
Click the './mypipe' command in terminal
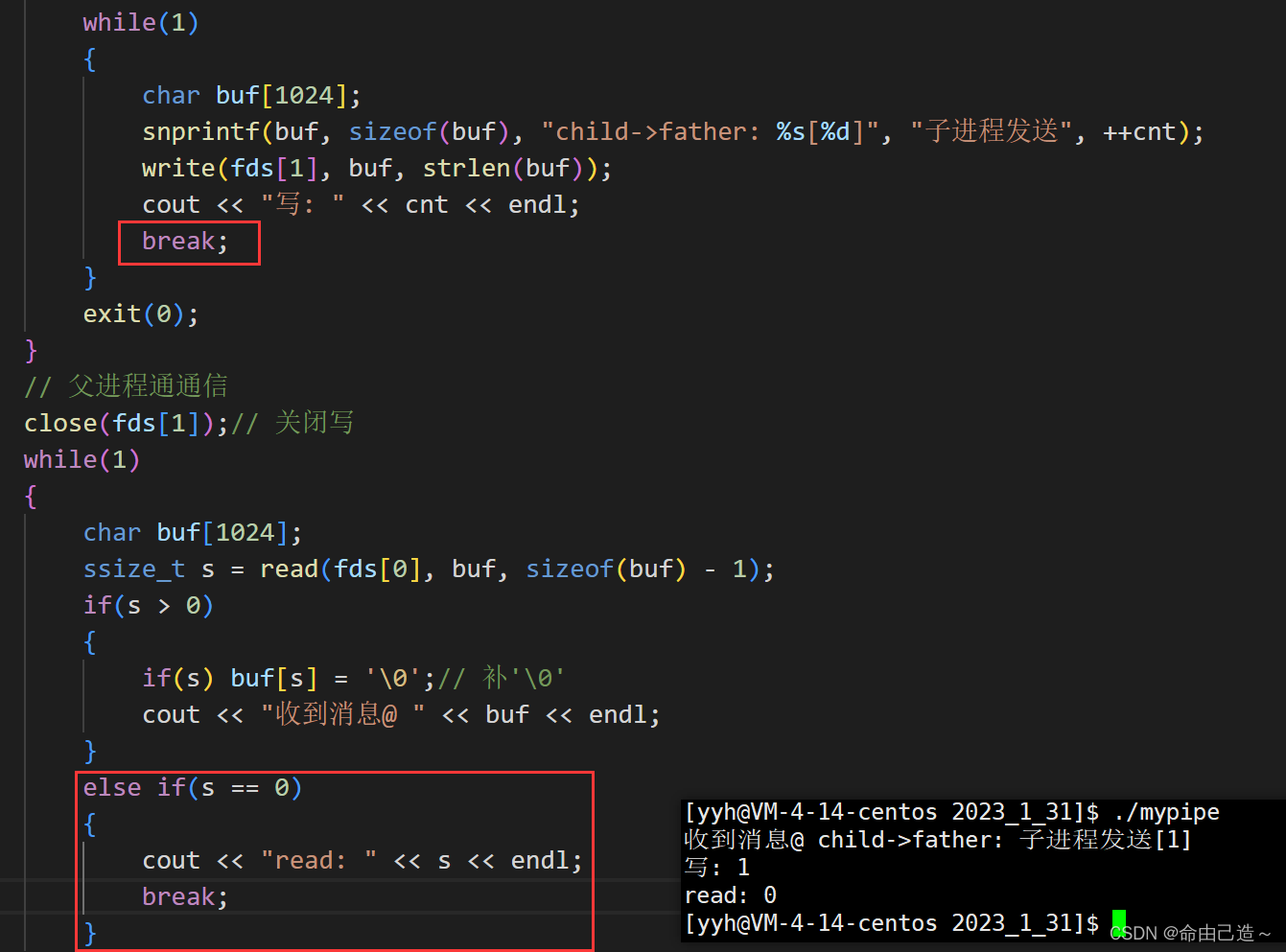coord(1167,812)
